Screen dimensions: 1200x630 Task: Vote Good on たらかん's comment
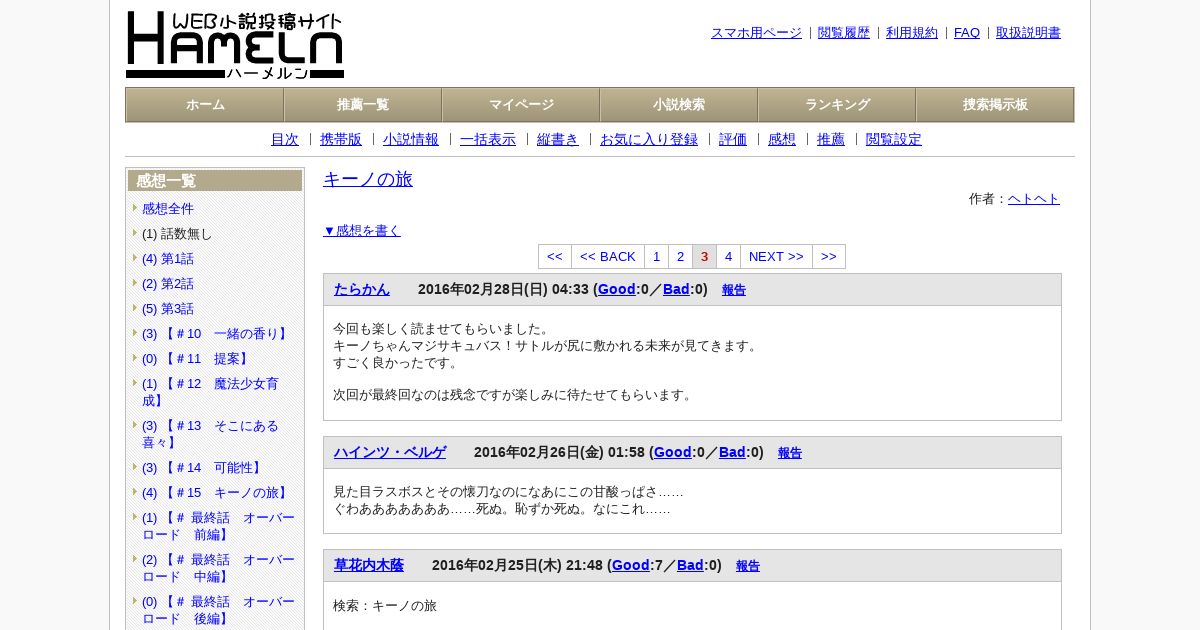617,289
